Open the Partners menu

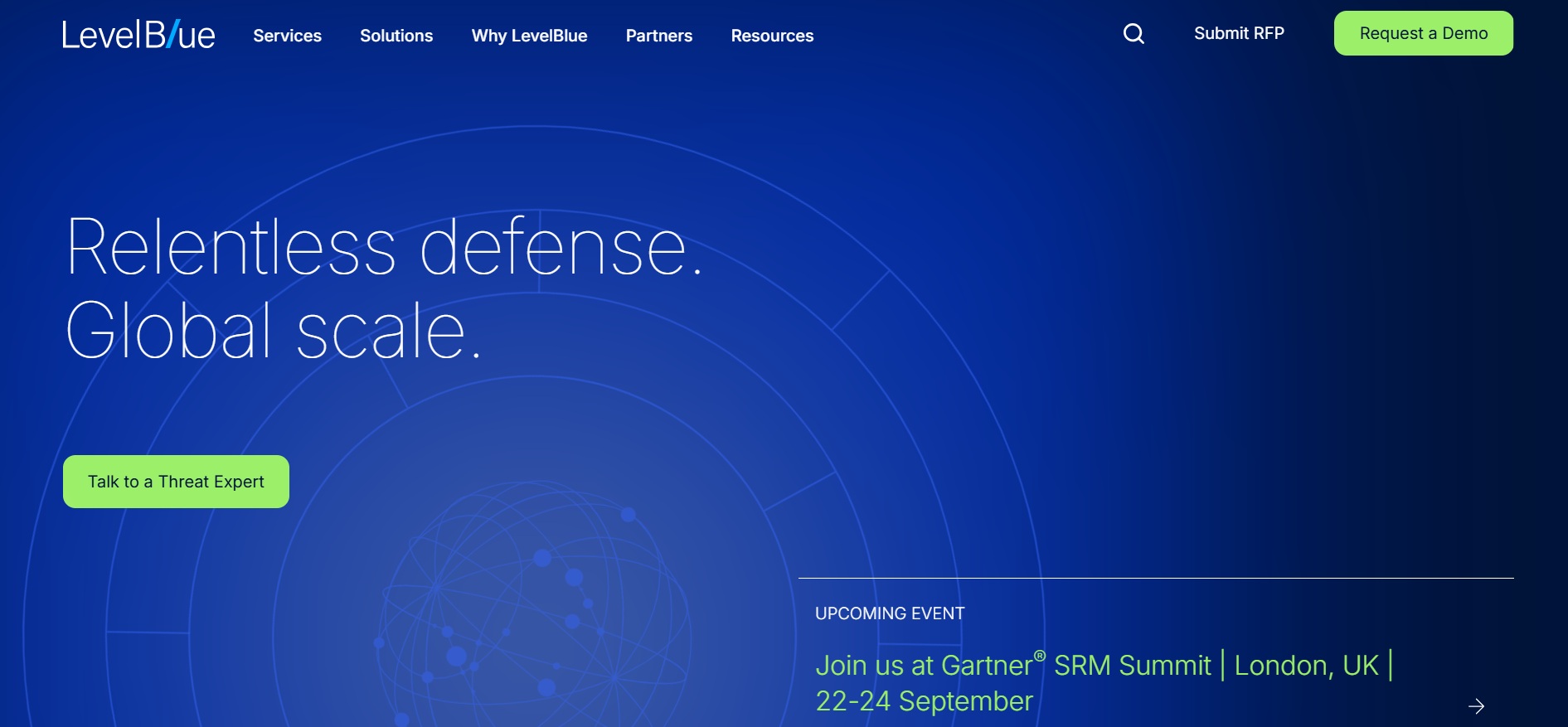(659, 36)
